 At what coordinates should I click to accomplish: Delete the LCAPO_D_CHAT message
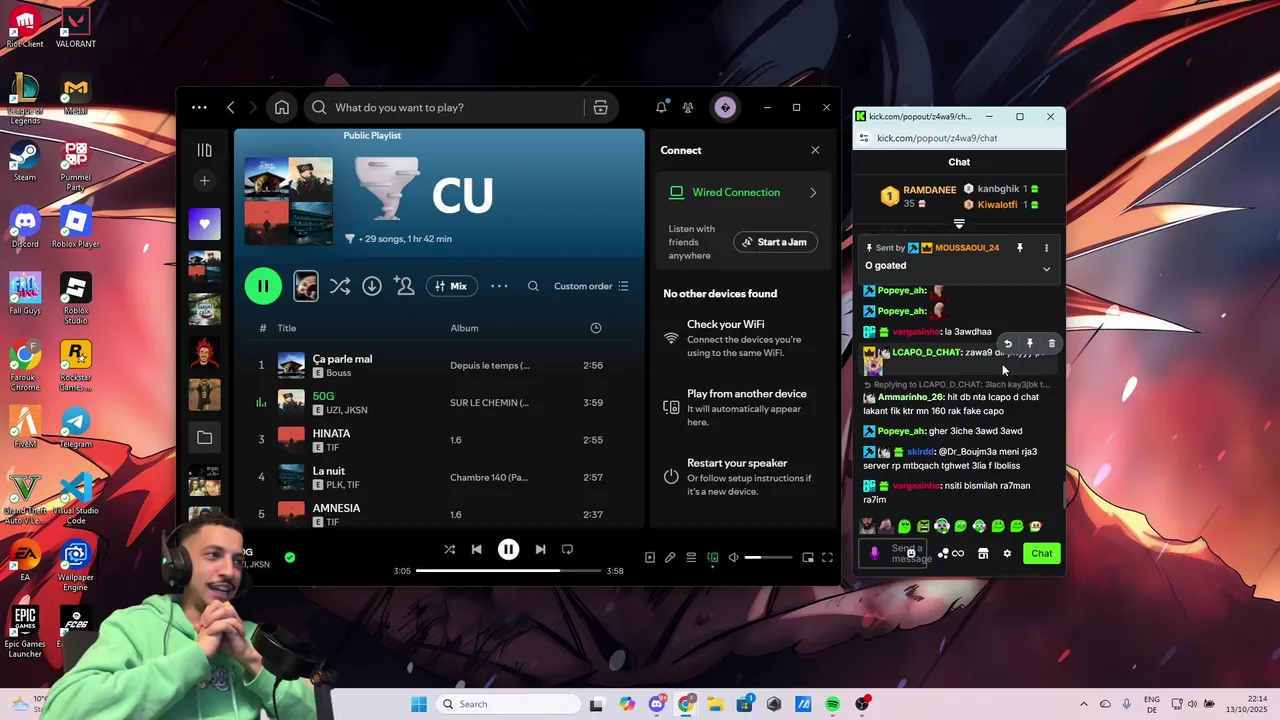coord(1051,343)
